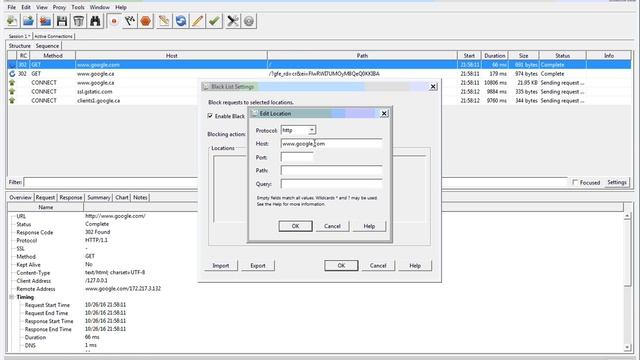Viewport: 640px width, 360px height.
Task: Open the View menu
Action: [x=42, y=7]
